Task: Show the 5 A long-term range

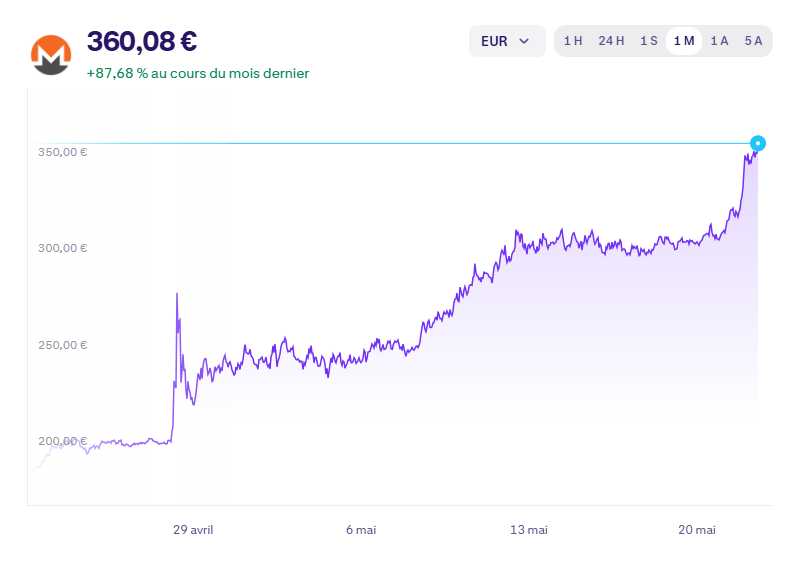Action: point(753,41)
